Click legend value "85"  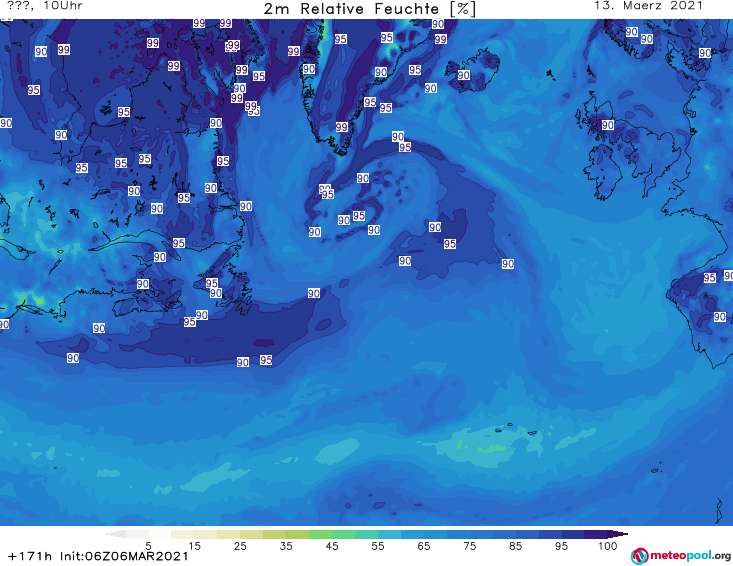click(515, 546)
